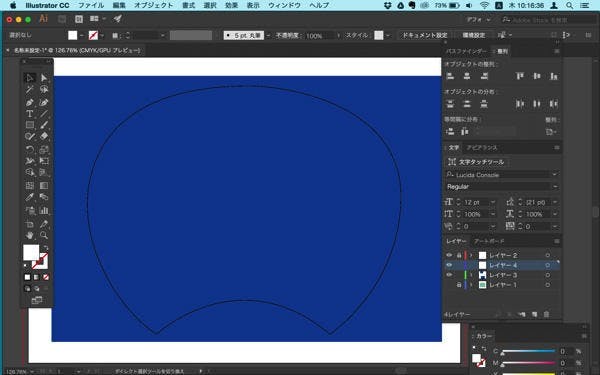
Task: Open leading value dropdown in Character panel
Action: point(555,202)
